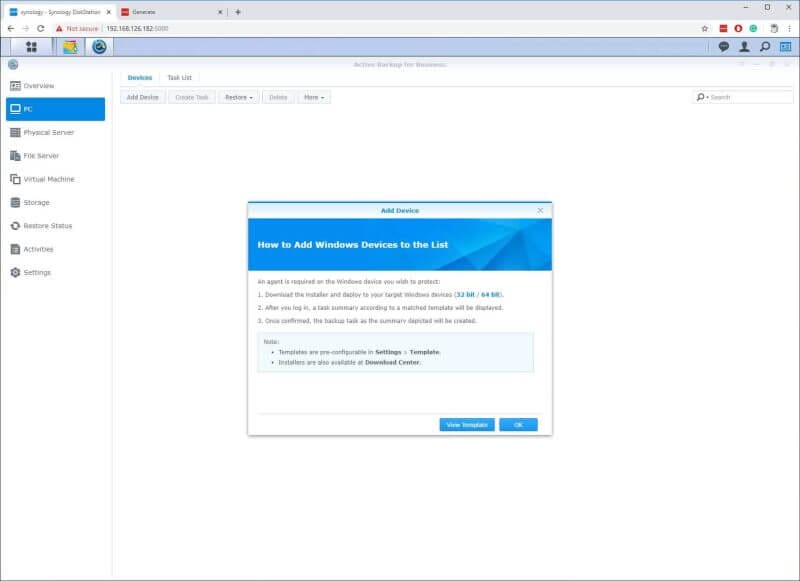Click the Active Backup taskbar icon

pyautogui.click(x=99, y=47)
